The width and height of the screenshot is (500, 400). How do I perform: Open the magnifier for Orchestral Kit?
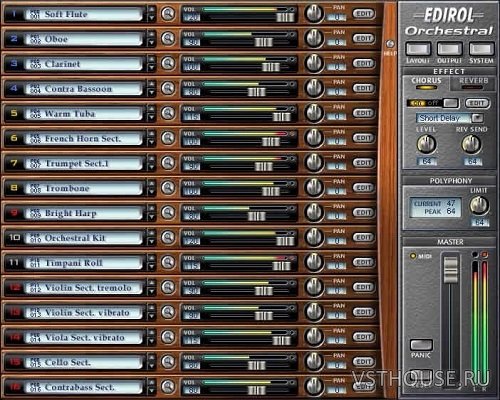(168, 237)
